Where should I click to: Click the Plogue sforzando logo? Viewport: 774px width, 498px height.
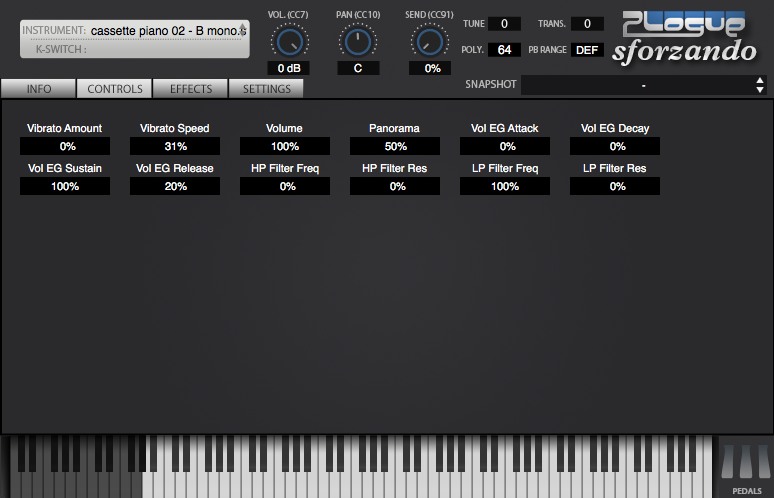click(x=686, y=36)
